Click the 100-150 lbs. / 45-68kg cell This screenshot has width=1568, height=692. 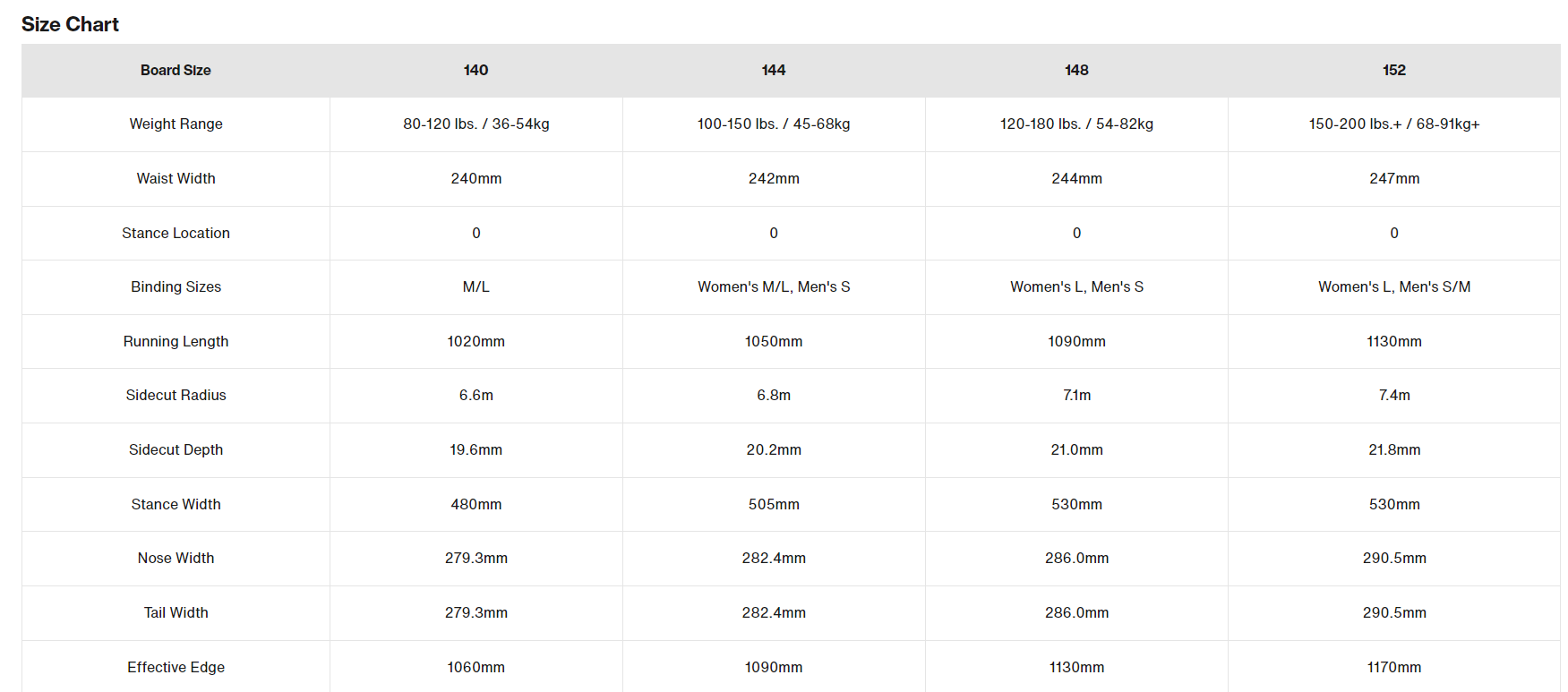[774, 124]
